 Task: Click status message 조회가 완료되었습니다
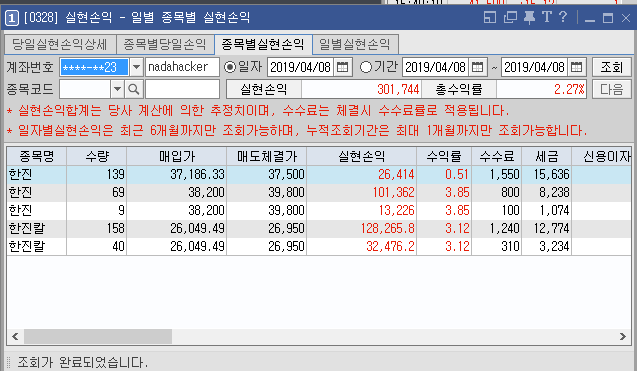click(x=83, y=362)
